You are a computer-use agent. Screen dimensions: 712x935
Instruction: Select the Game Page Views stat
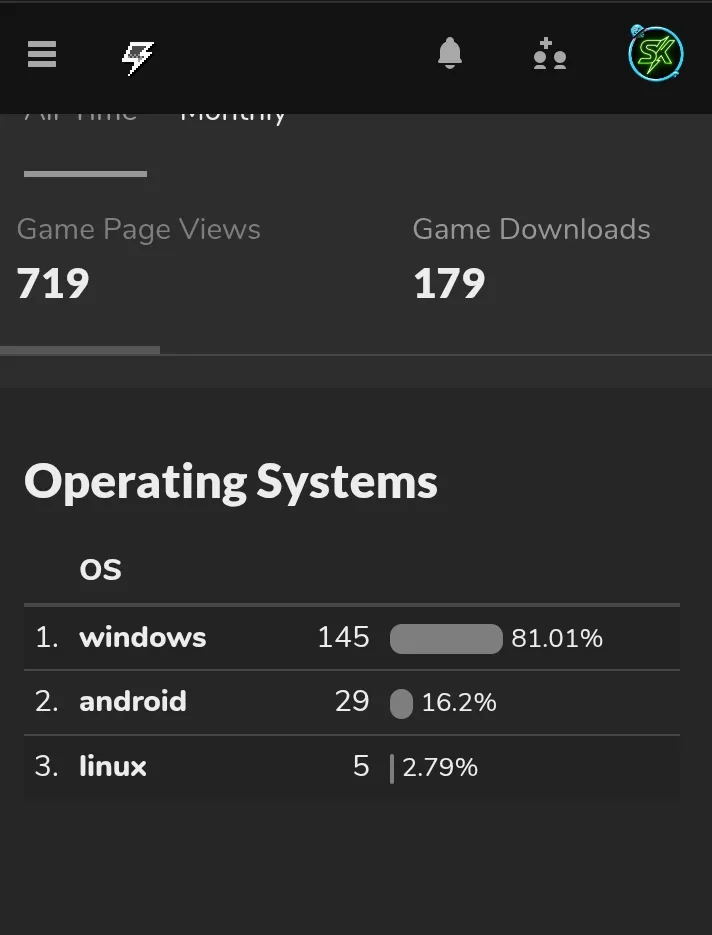(139, 257)
